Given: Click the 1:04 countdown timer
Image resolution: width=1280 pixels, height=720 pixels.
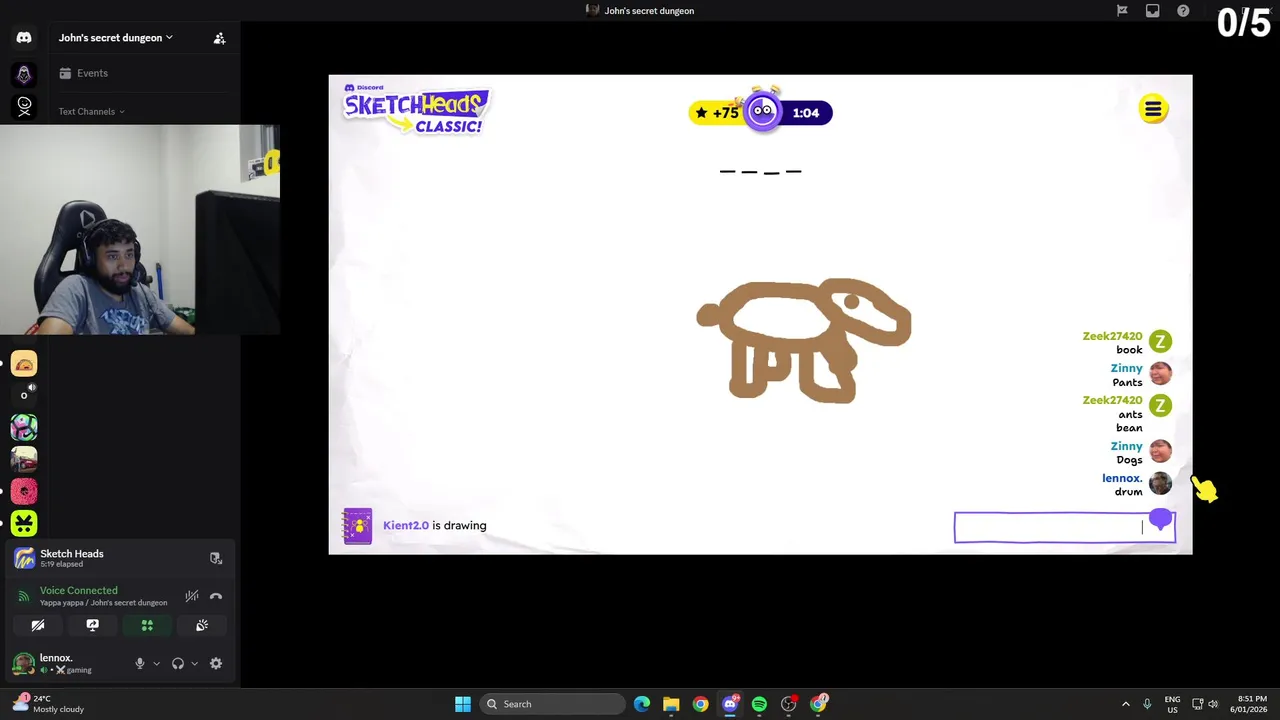Looking at the screenshot, I should [806, 113].
